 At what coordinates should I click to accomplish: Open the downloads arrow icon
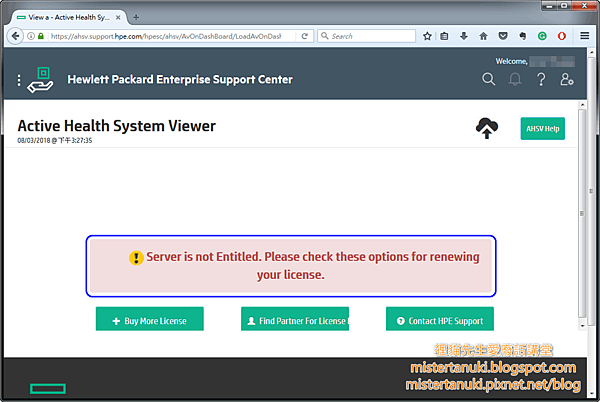[x=464, y=36]
